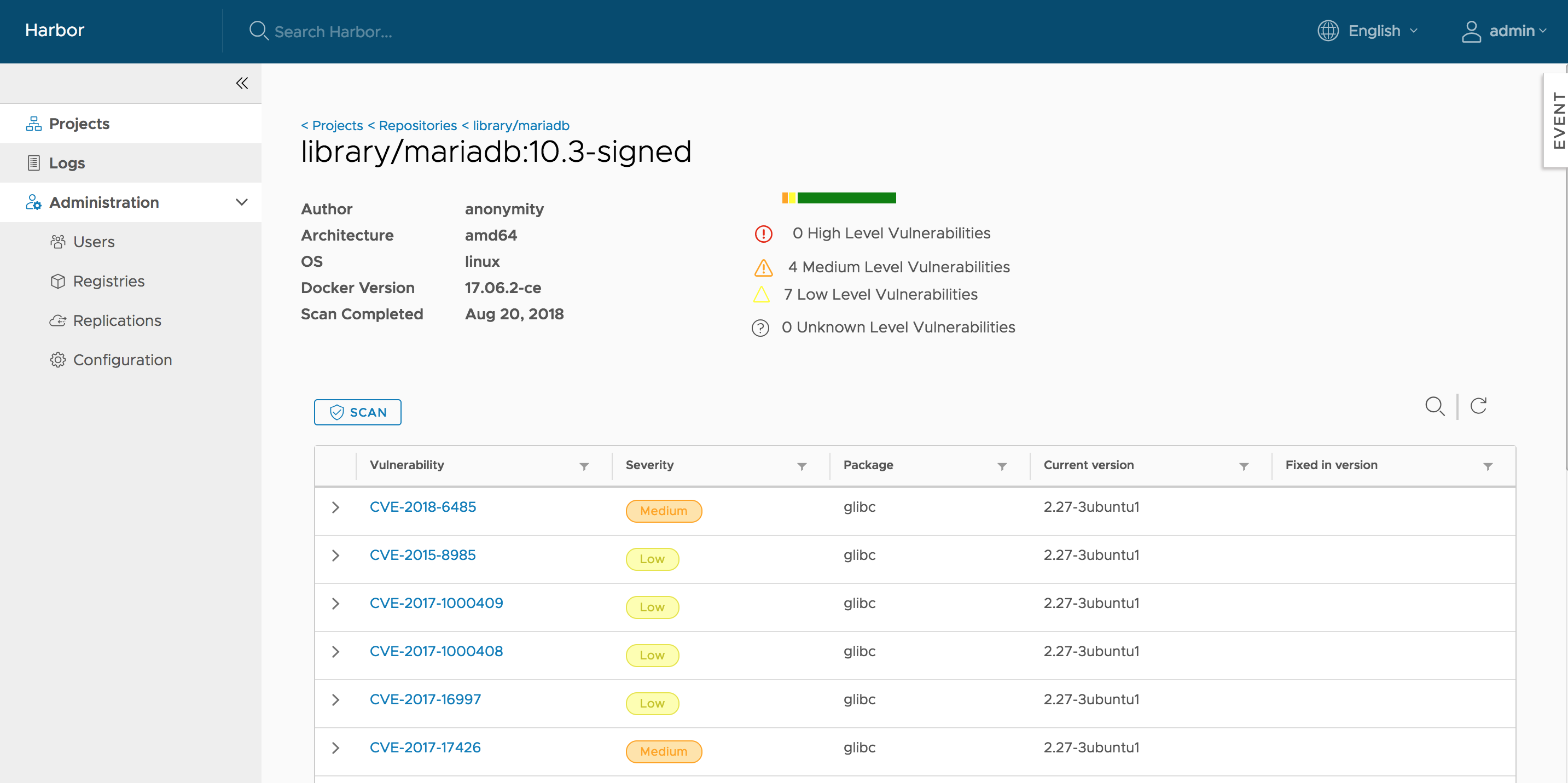The height and width of the screenshot is (783, 1568).
Task: Filter the Package column
Action: click(x=1002, y=466)
